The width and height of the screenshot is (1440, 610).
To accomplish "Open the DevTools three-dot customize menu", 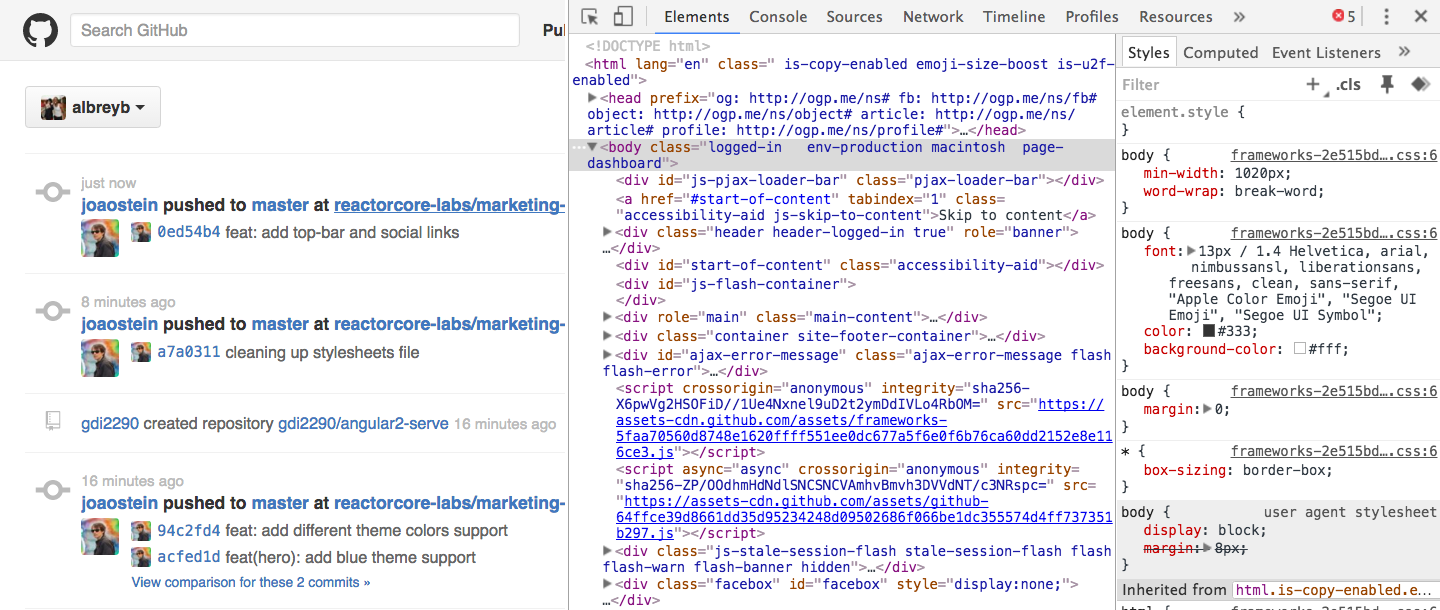I will pos(1386,17).
